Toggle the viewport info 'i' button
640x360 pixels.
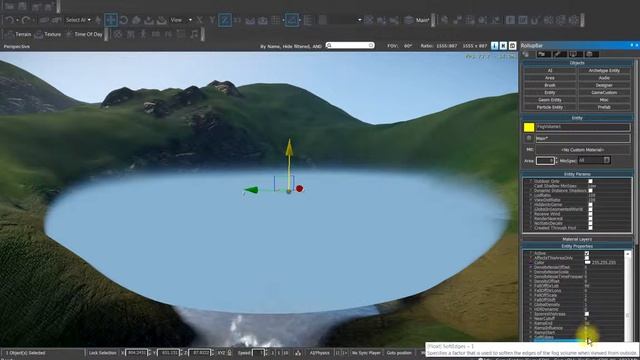tap(494, 46)
